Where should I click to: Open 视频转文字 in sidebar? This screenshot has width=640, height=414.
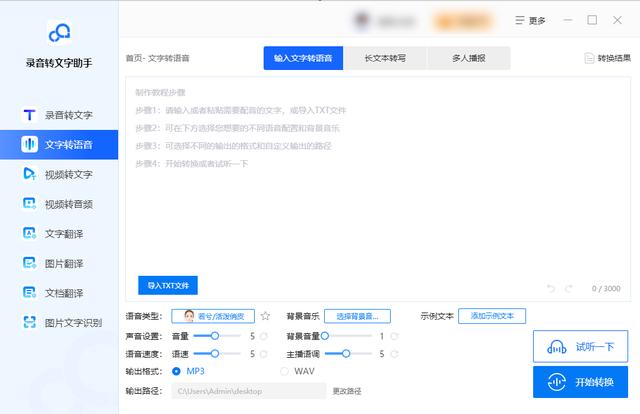pos(59,174)
